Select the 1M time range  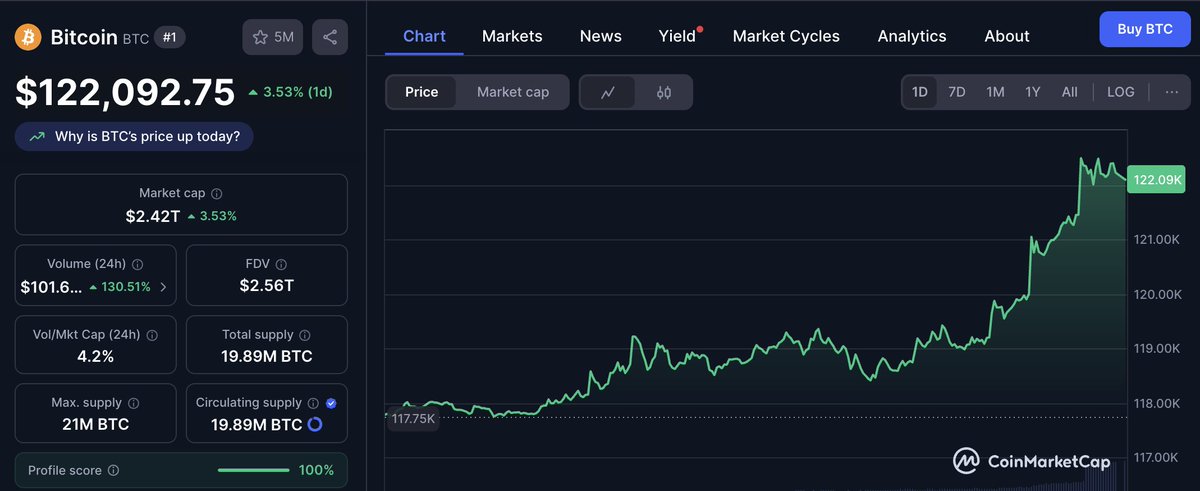click(995, 92)
